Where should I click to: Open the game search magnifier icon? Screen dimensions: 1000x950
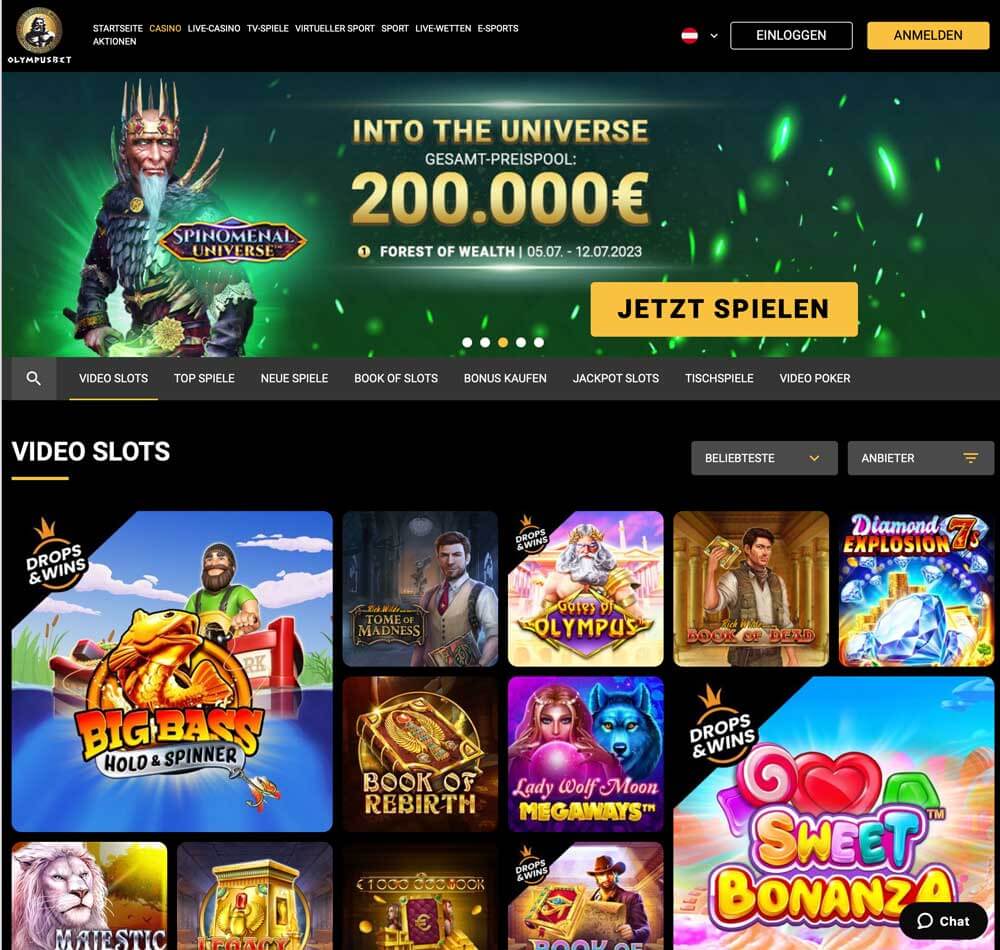coord(34,378)
